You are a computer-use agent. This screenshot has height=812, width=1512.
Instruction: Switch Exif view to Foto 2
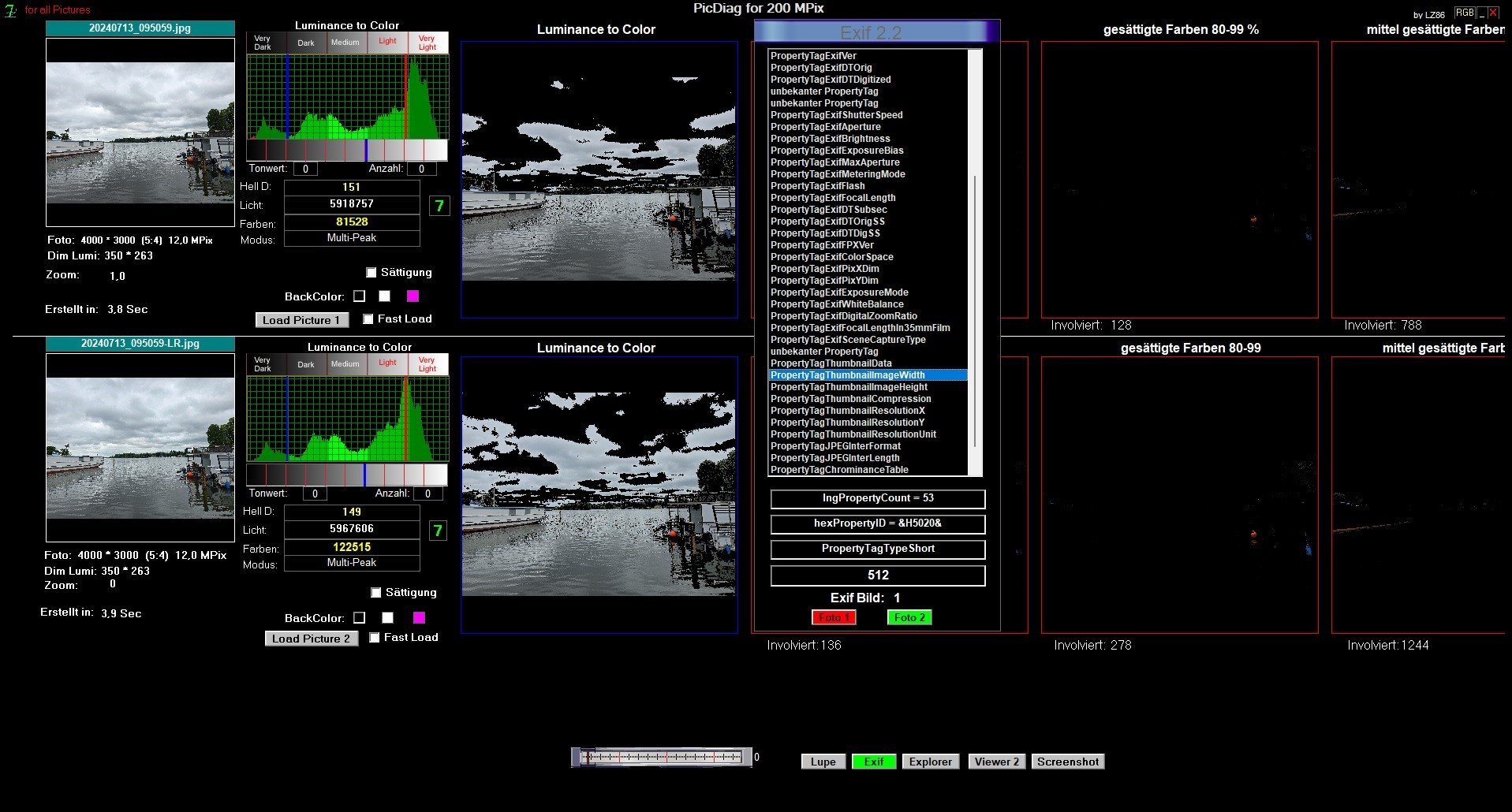click(x=909, y=617)
